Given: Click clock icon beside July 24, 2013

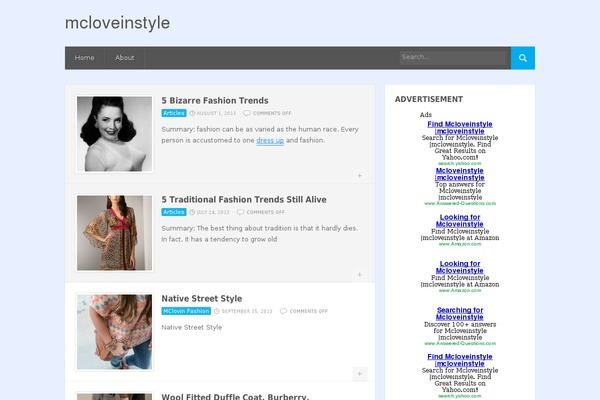Looking at the screenshot, I should coord(192,212).
